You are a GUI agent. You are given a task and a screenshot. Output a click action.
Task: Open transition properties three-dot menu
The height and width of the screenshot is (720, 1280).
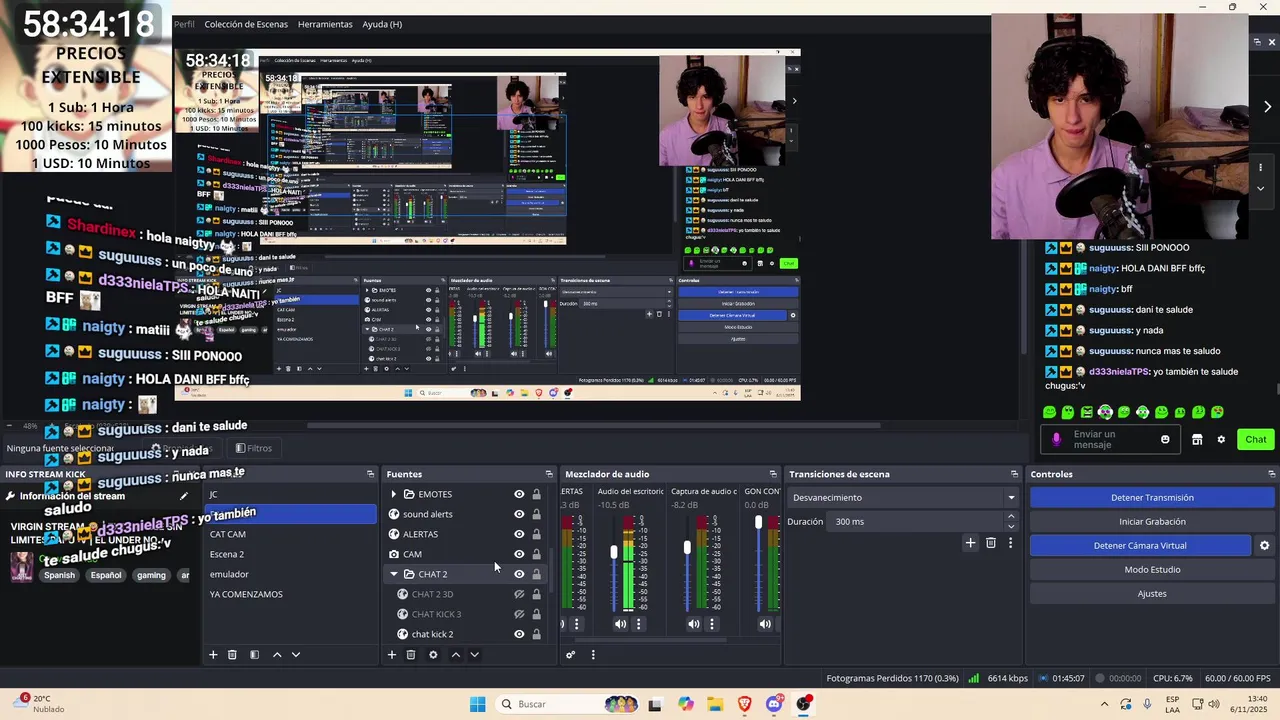[x=1010, y=543]
